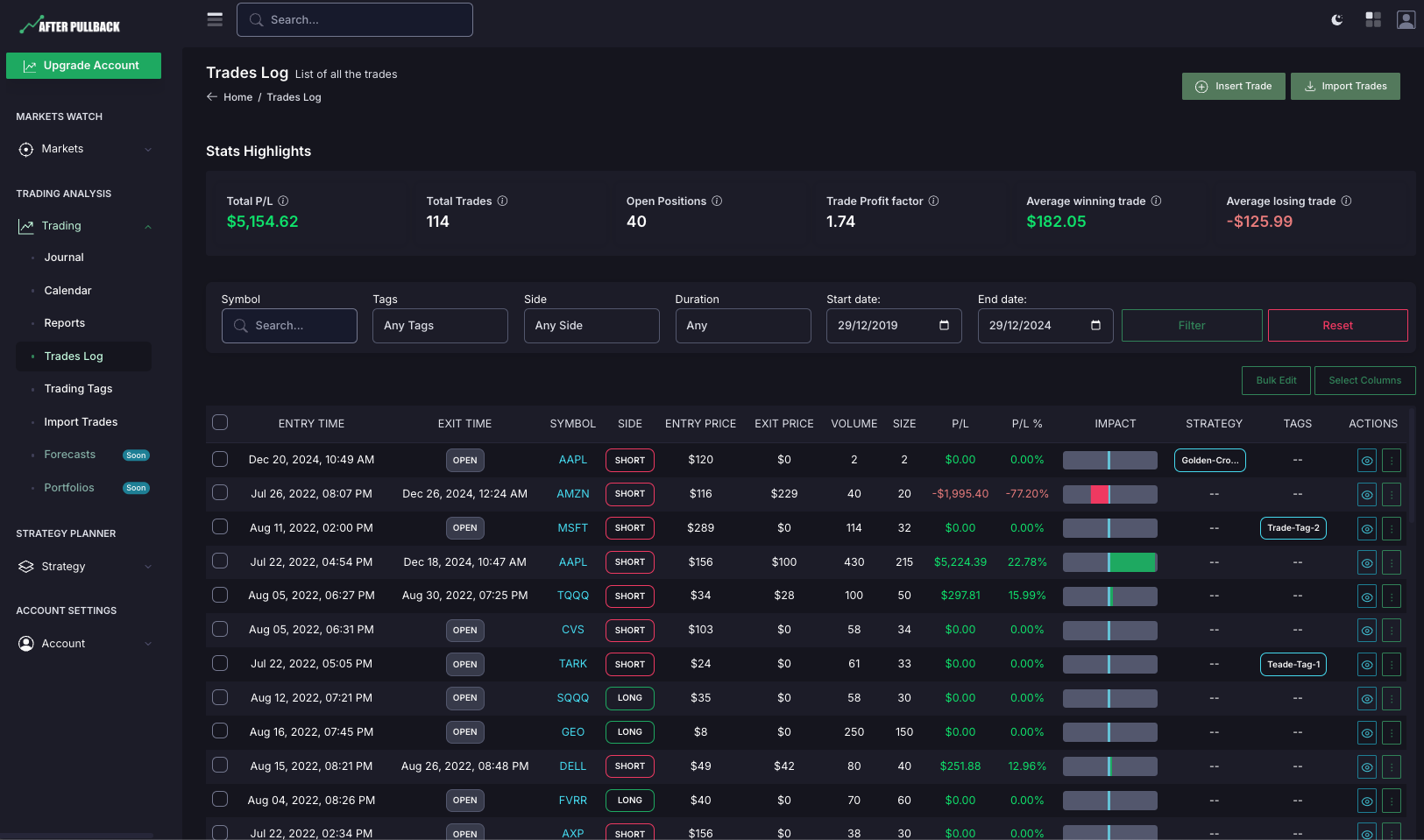Open actions menu for the MSFT trade
The image size is (1424, 840).
pyautogui.click(x=1392, y=528)
